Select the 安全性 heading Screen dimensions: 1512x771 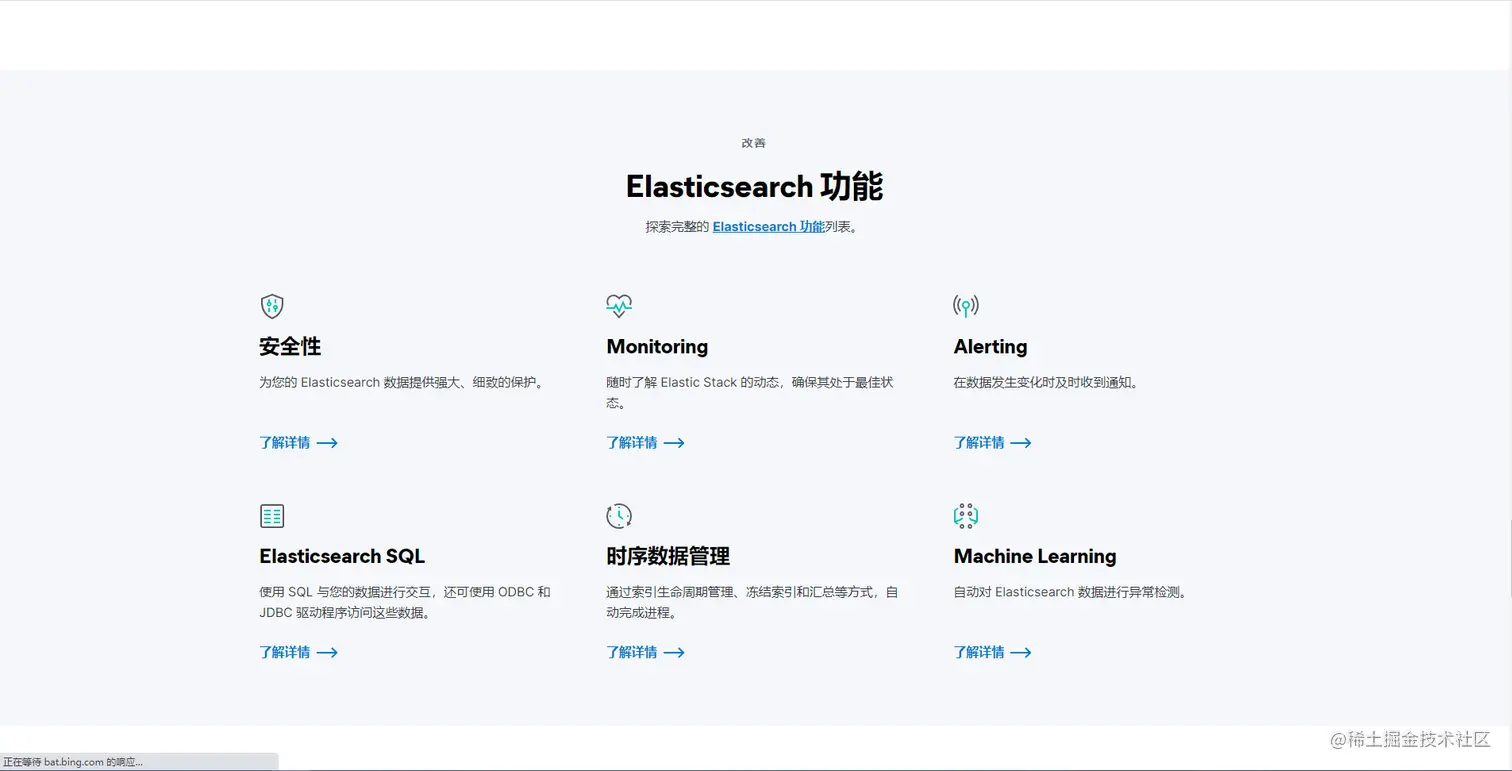click(x=290, y=347)
